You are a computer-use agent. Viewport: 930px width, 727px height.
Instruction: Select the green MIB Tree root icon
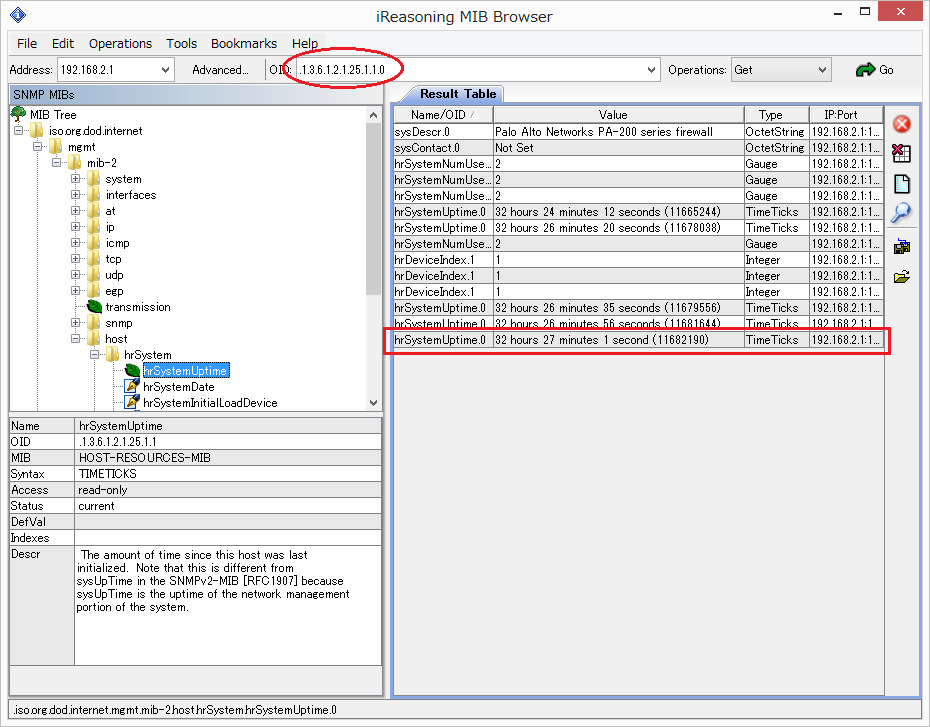[x=16, y=114]
